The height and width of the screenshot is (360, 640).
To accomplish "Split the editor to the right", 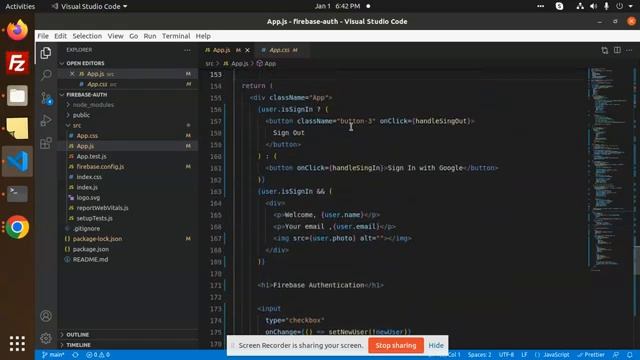I will tap(617, 50).
